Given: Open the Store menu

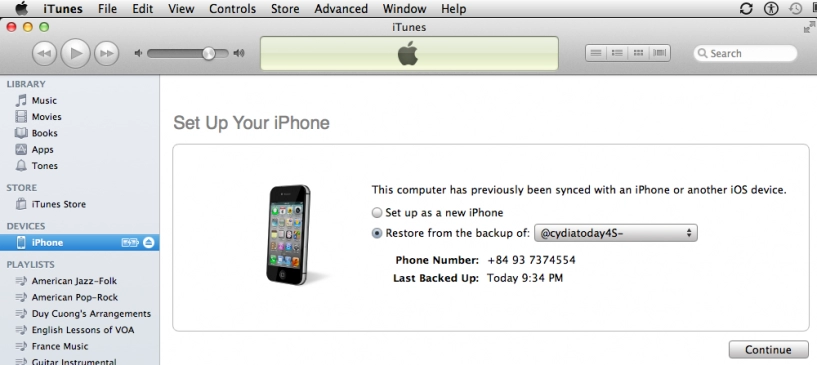Looking at the screenshot, I should point(285,9).
